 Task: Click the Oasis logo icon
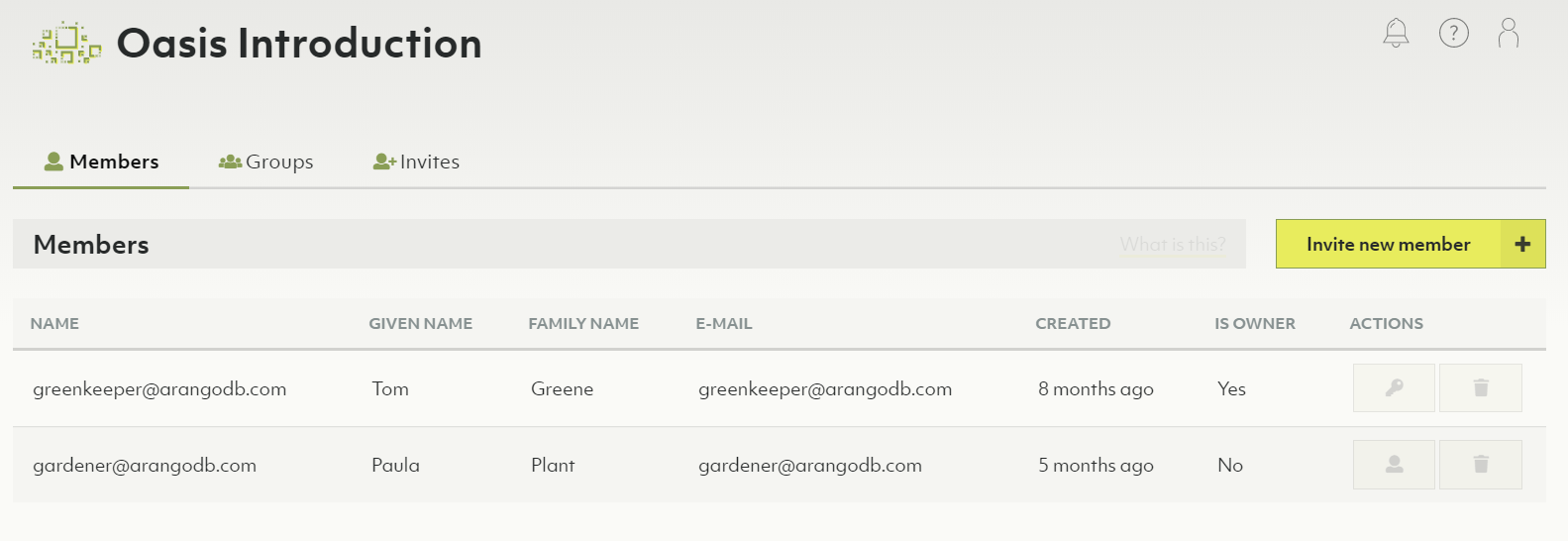pos(66,44)
